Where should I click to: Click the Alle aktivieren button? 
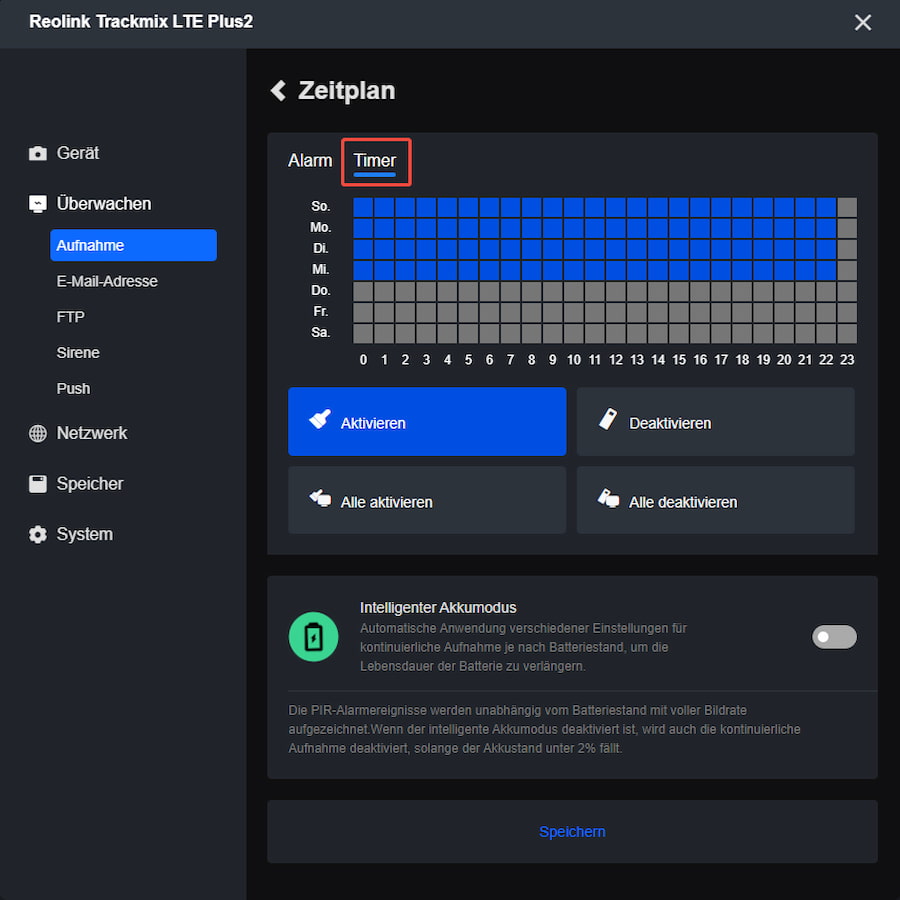(x=427, y=500)
